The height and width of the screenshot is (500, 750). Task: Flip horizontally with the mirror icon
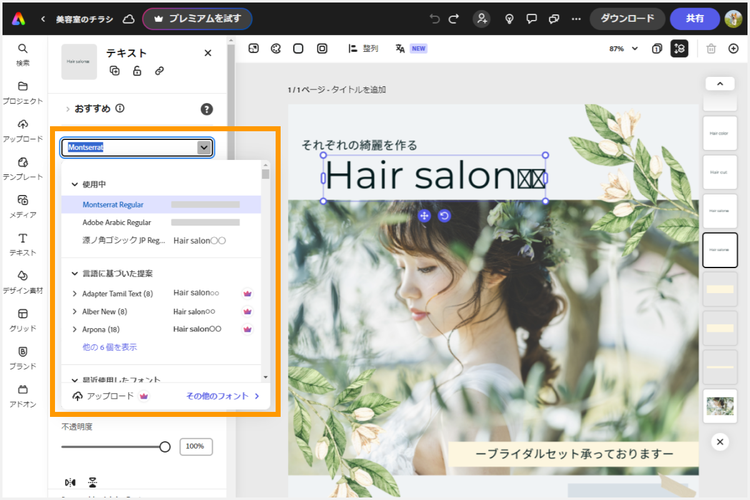click(70, 482)
